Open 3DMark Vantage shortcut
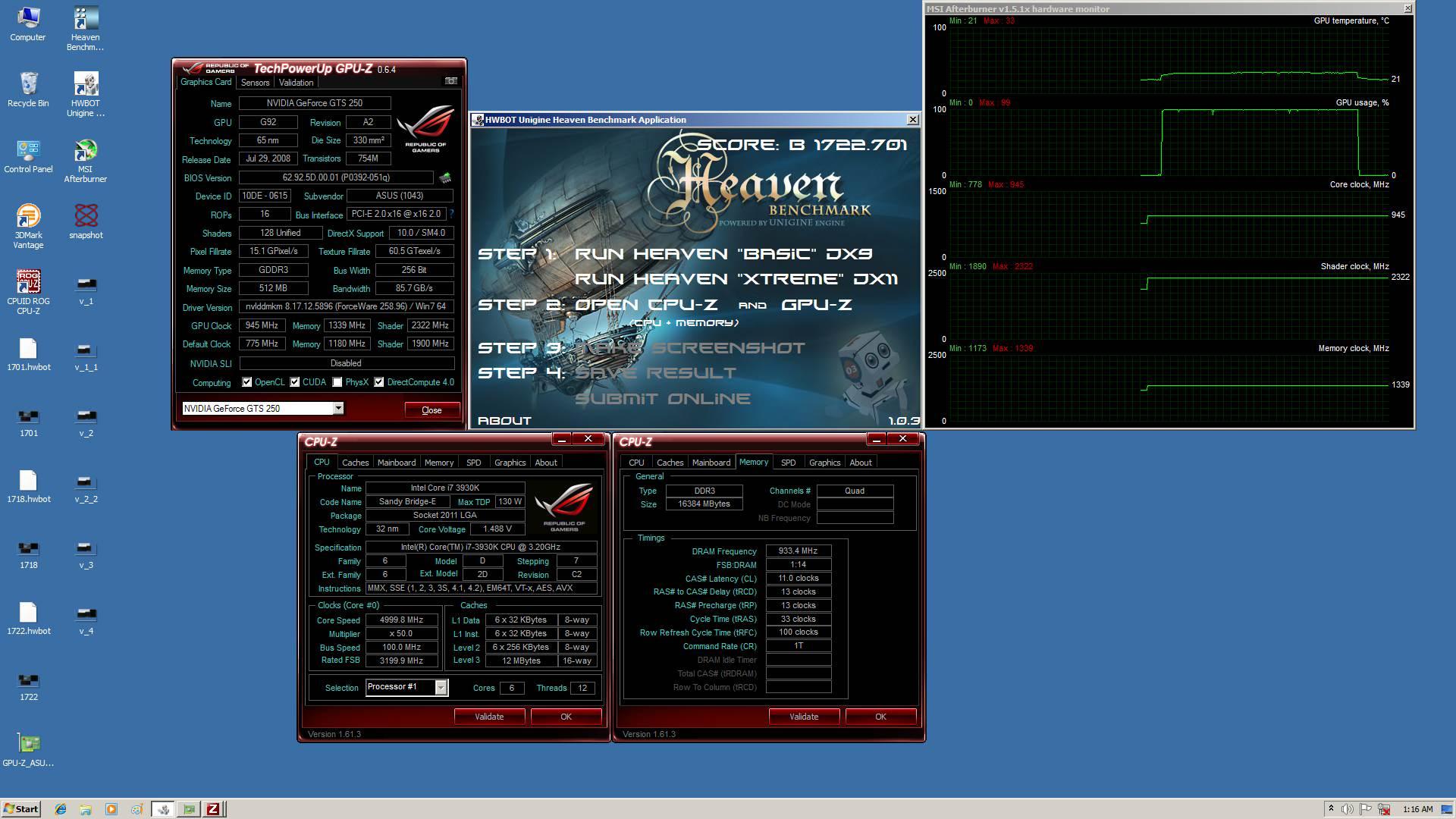The width and height of the screenshot is (1456, 819). [28, 227]
